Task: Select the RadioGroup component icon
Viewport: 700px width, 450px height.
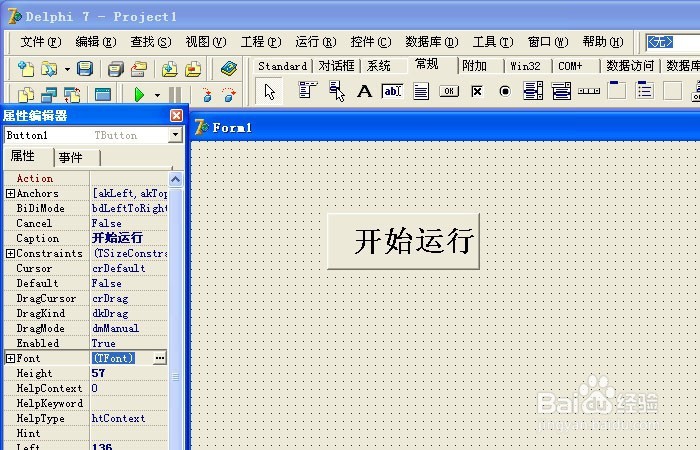Action: (645, 91)
